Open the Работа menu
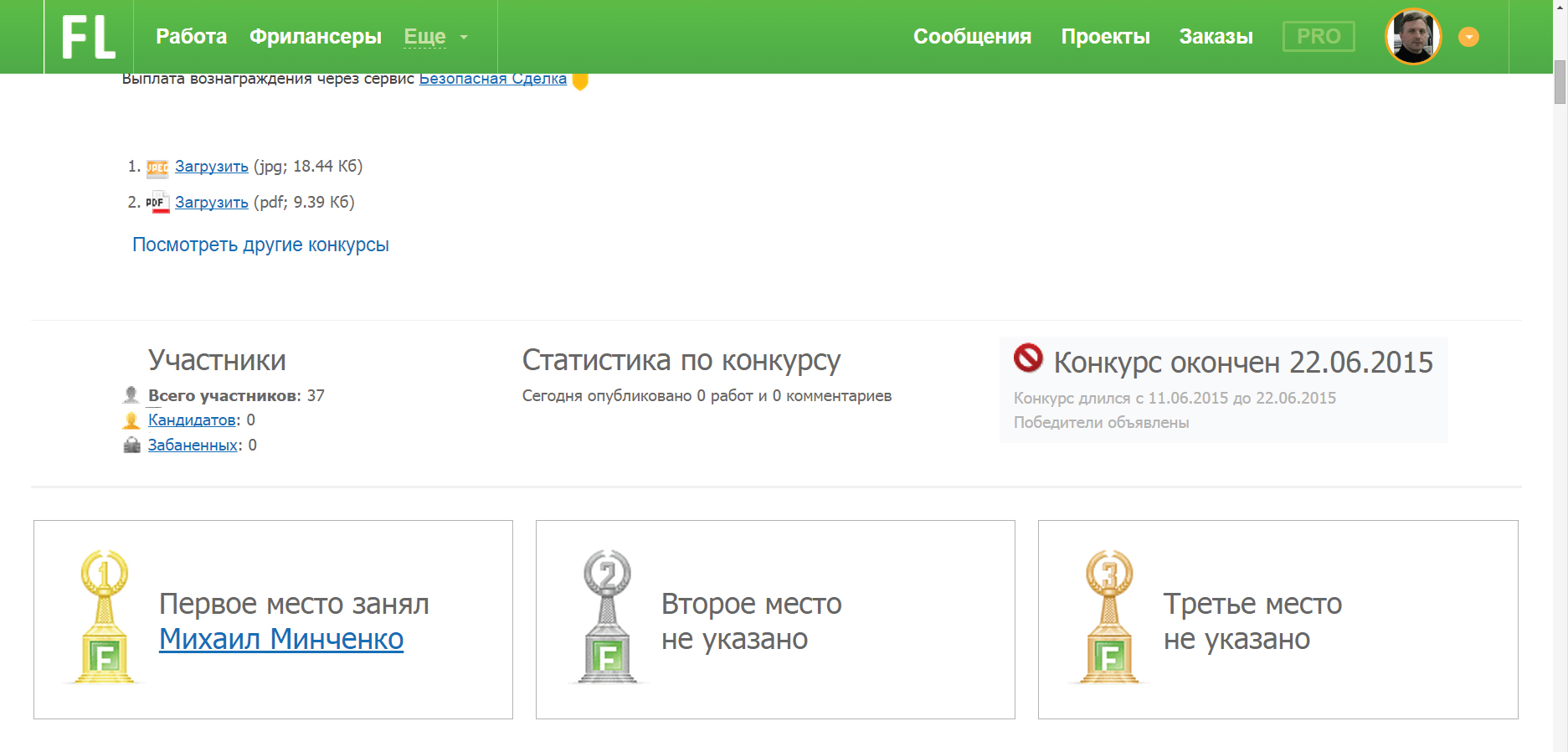Image resolution: width=1568 pixels, height=752 pixels. [x=191, y=37]
